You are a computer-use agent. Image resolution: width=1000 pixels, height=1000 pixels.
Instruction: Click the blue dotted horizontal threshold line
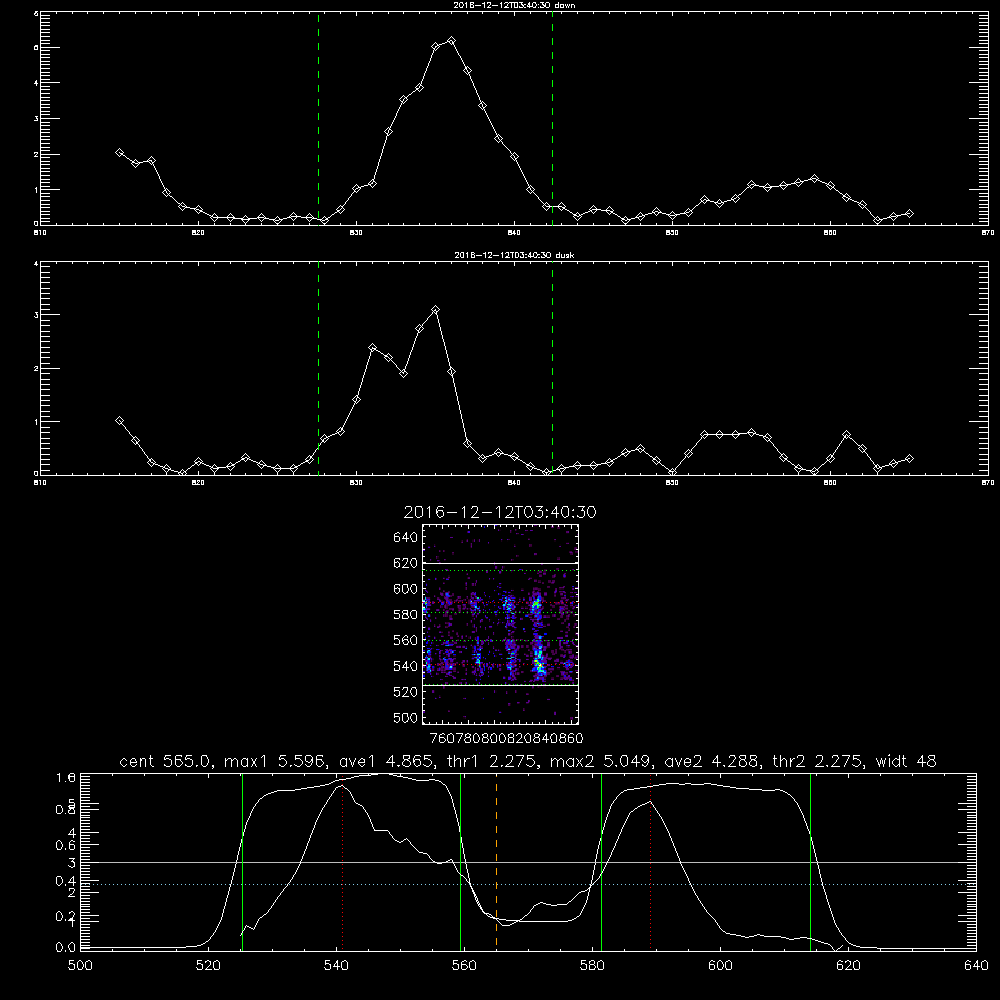528,885
